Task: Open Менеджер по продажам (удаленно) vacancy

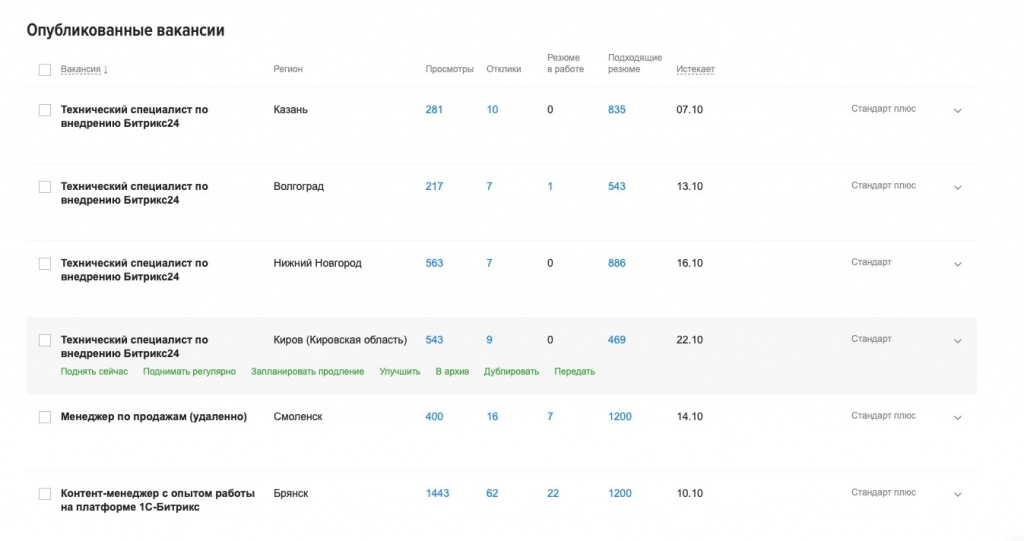Action: [x=153, y=417]
